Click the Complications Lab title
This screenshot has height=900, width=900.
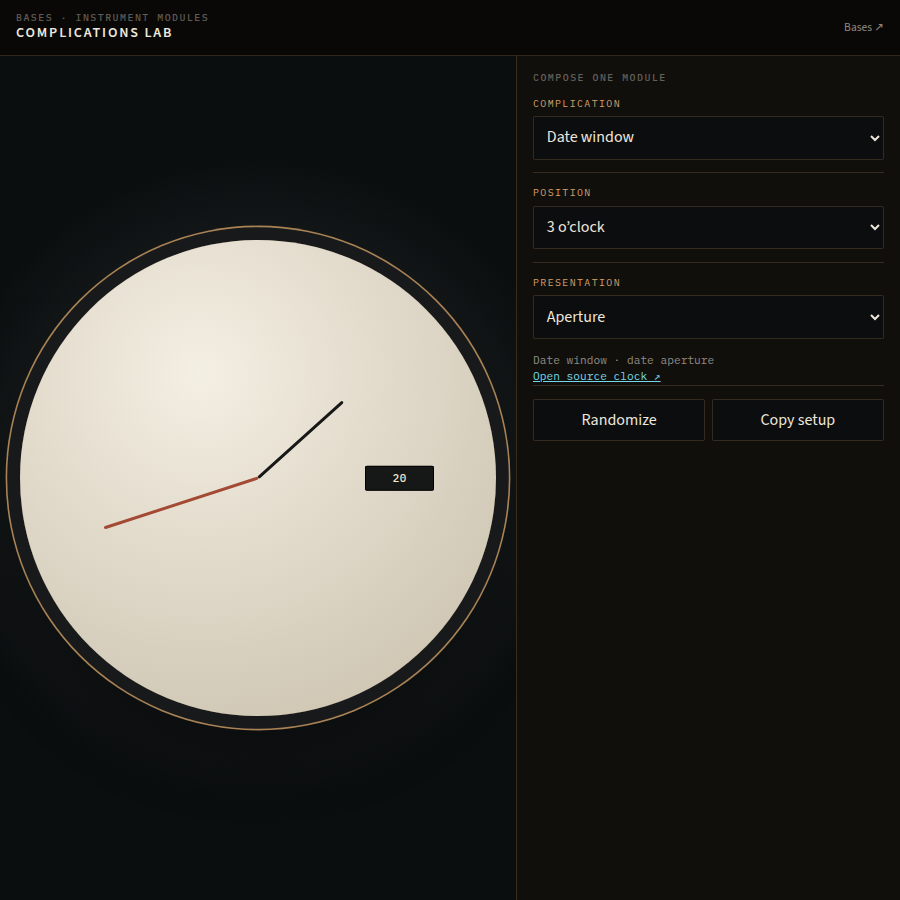coord(94,33)
